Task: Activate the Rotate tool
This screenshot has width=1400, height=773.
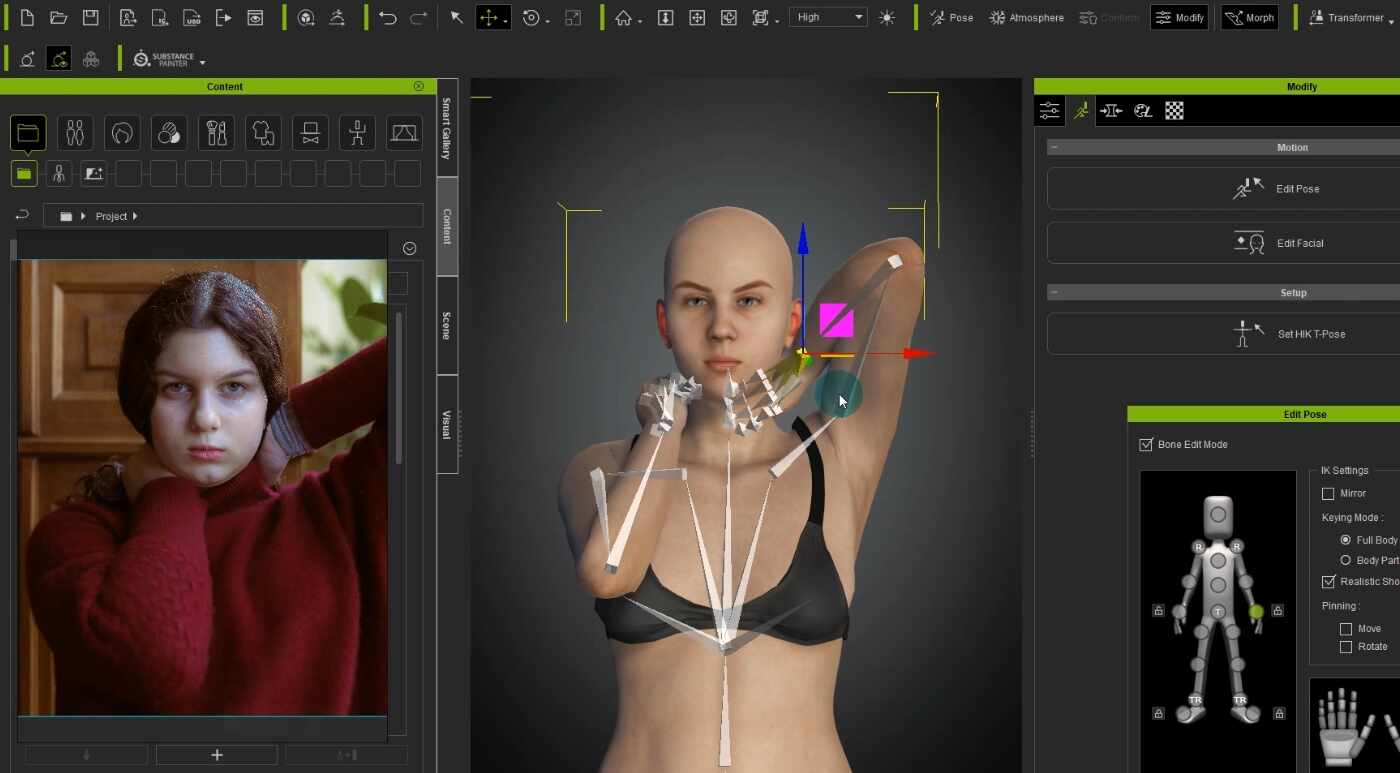Action: tap(532, 18)
